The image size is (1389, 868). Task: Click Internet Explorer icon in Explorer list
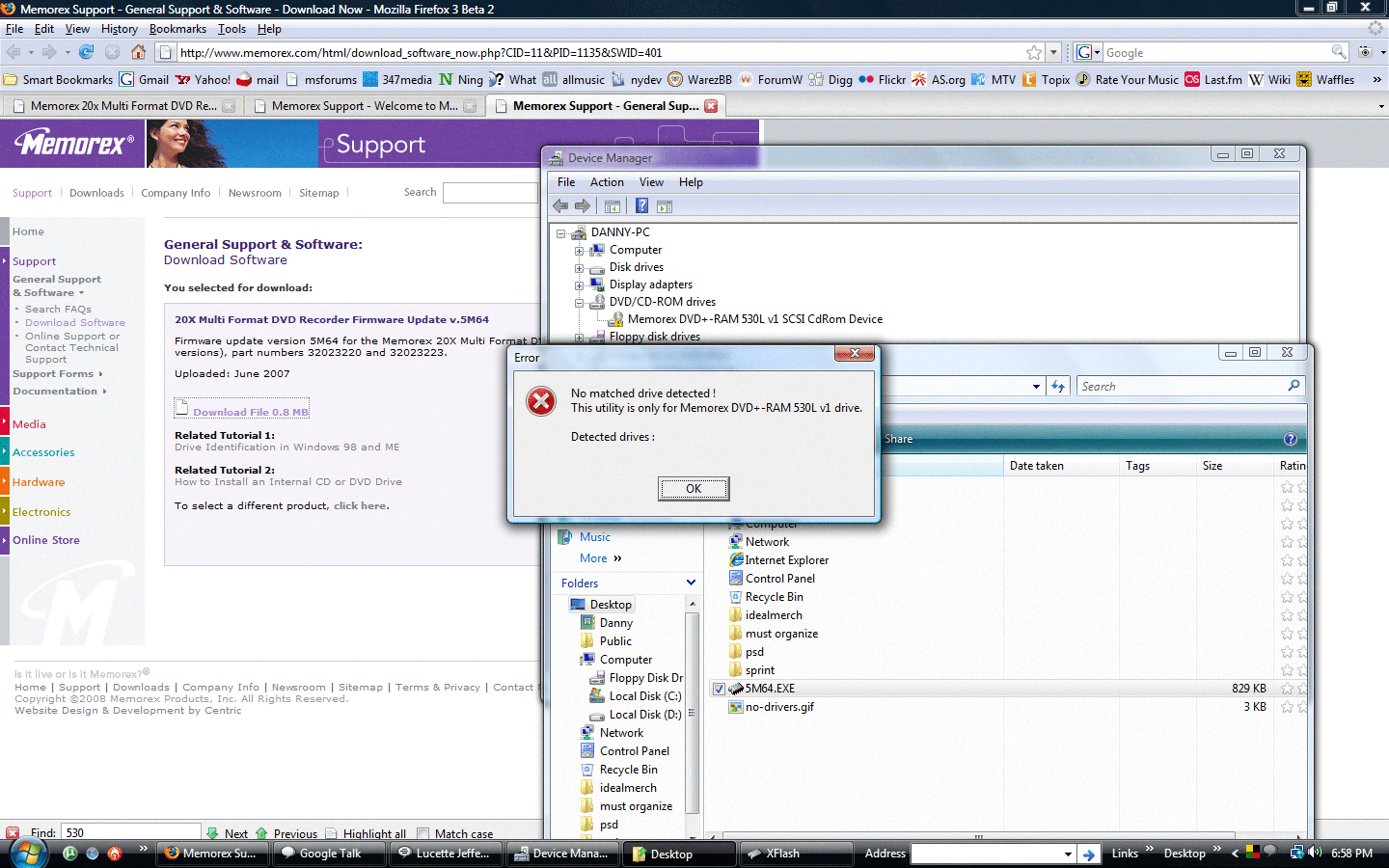tap(736, 560)
